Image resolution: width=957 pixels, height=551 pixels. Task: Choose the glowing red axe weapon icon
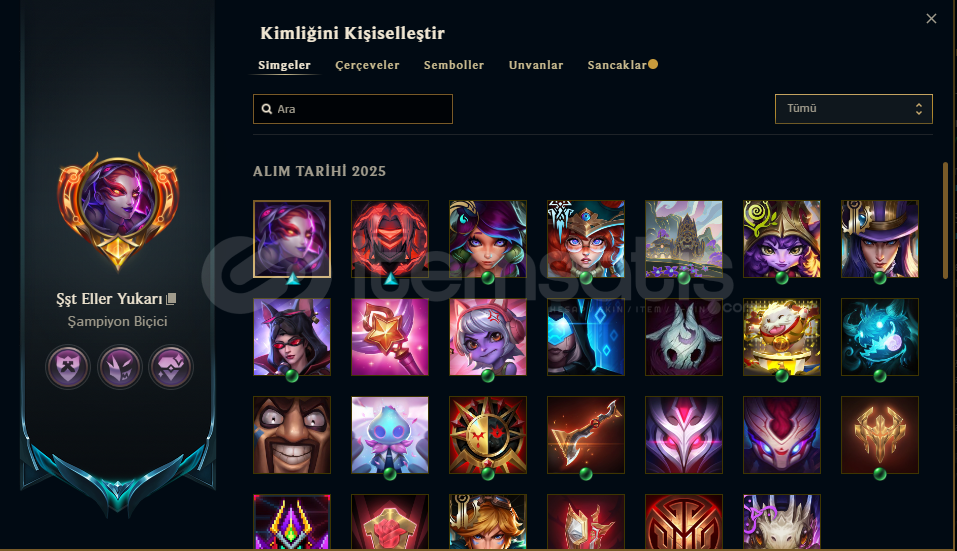(585, 435)
